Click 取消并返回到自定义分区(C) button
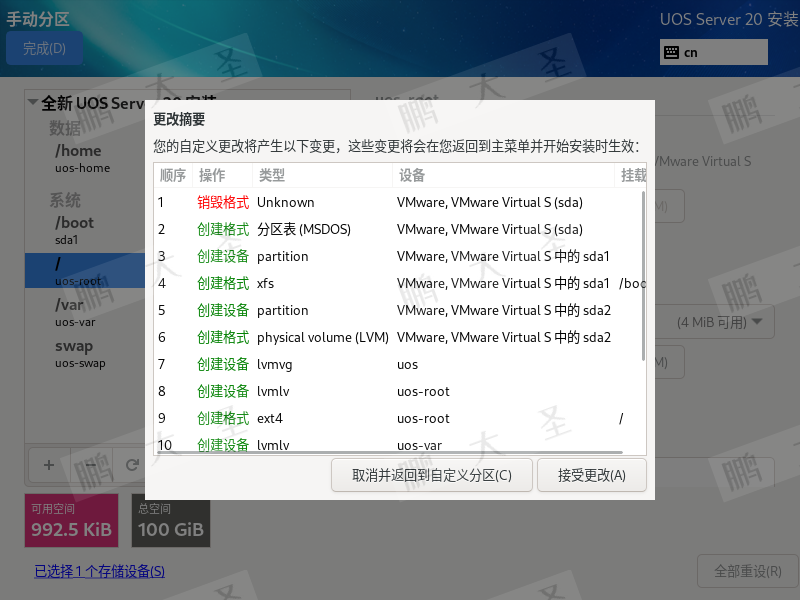The height and width of the screenshot is (600, 800). pos(432,476)
